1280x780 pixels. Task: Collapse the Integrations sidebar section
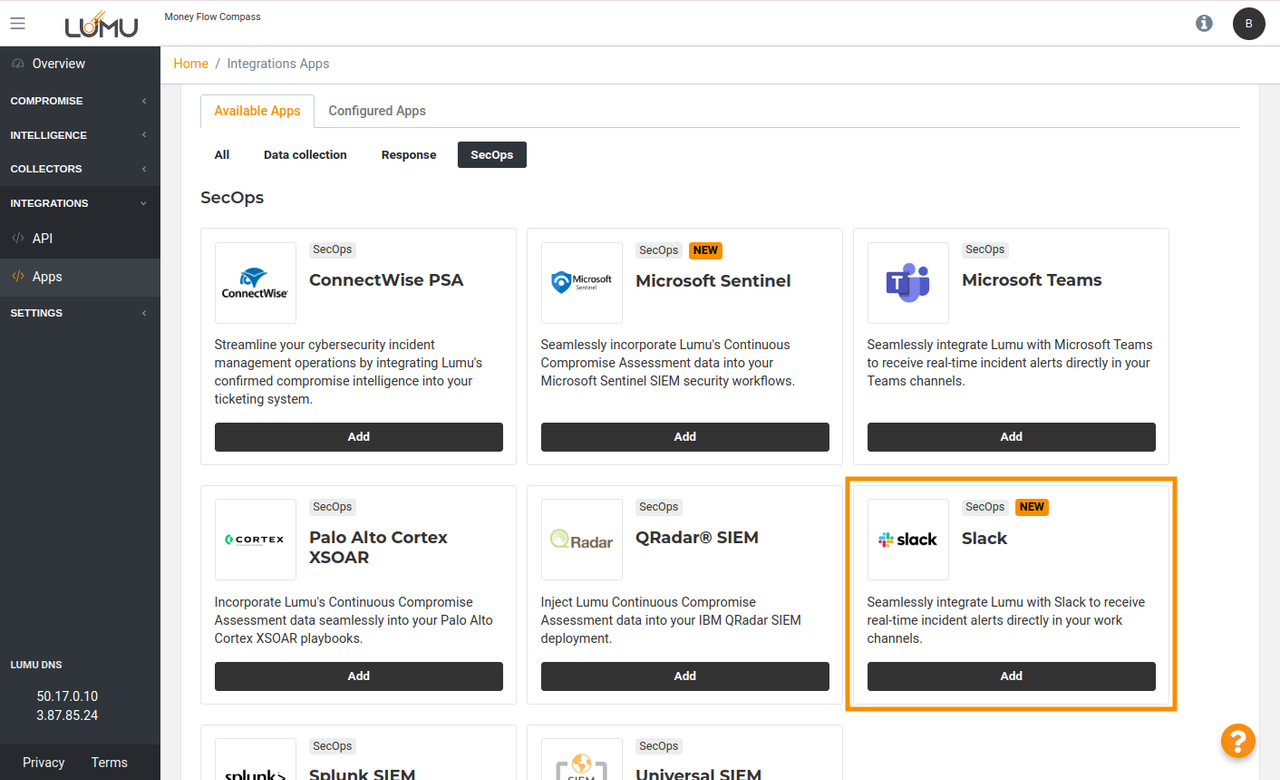click(x=80, y=203)
